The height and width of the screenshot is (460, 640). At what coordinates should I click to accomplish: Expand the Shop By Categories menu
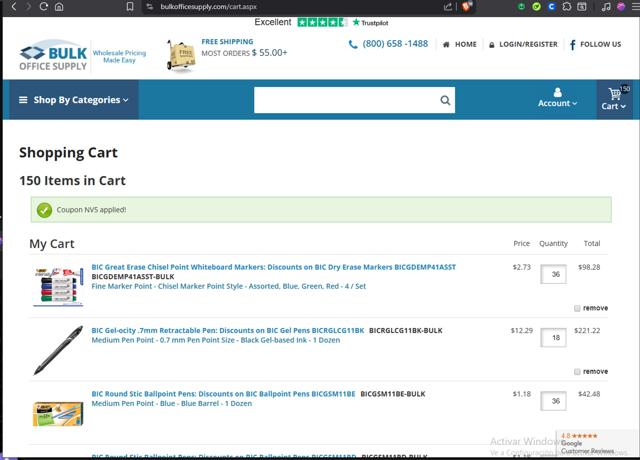point(74,100)
